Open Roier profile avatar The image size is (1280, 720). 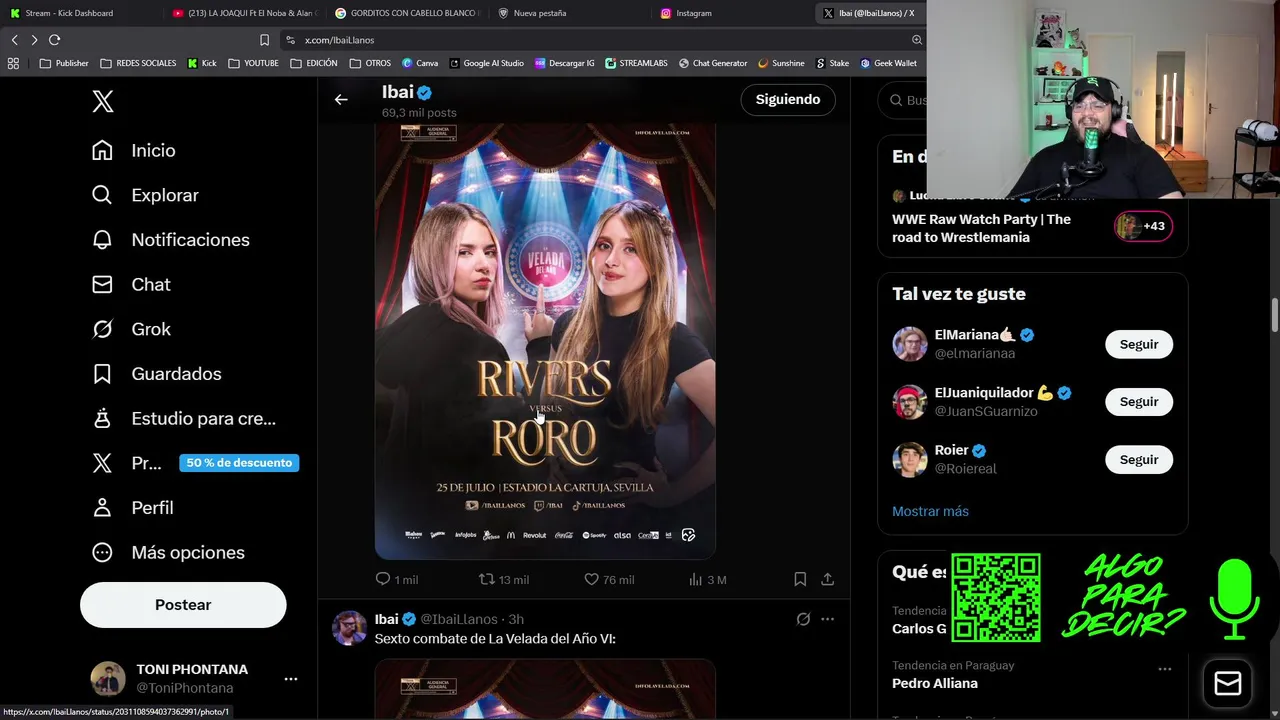(x=910, y=460)
